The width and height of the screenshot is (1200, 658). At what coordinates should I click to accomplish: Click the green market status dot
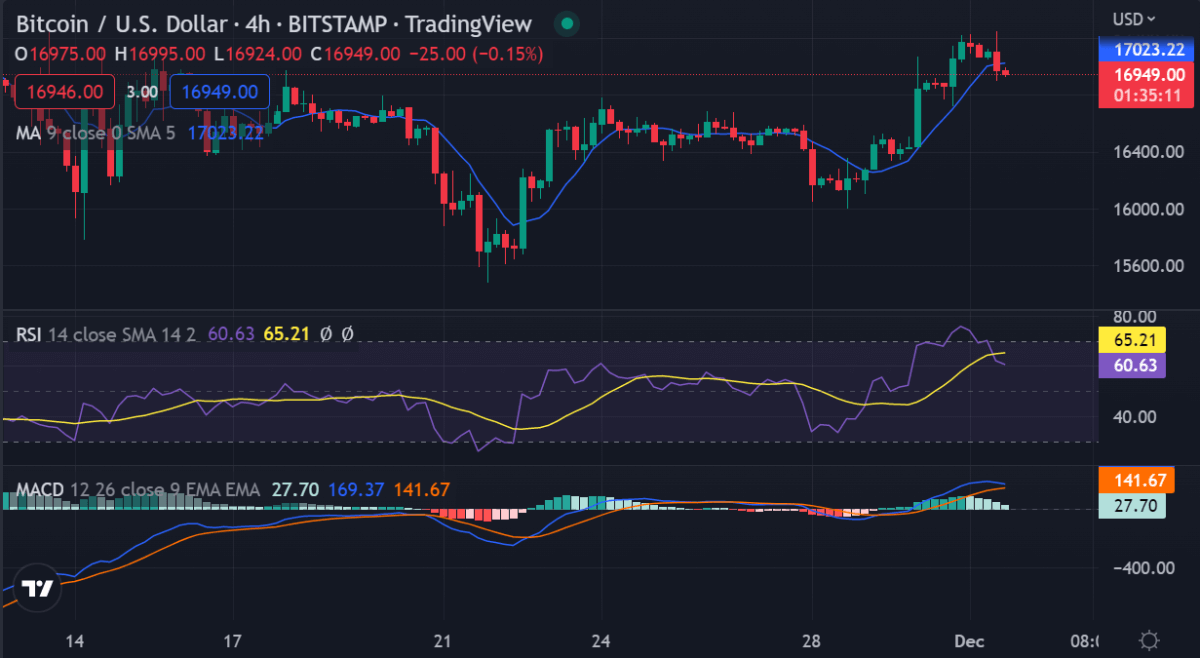point(567,24)
